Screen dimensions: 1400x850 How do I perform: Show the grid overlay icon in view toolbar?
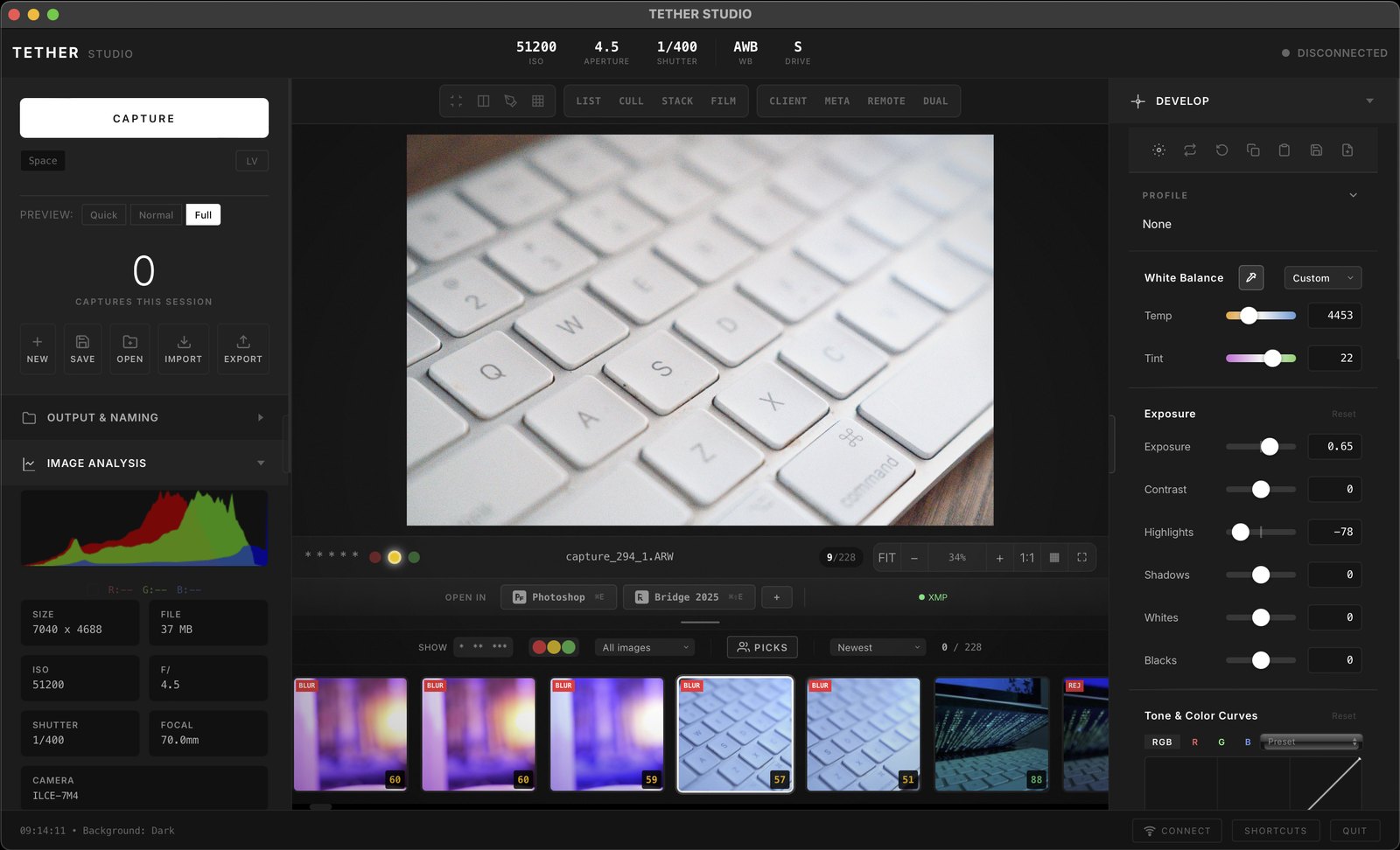538,101
